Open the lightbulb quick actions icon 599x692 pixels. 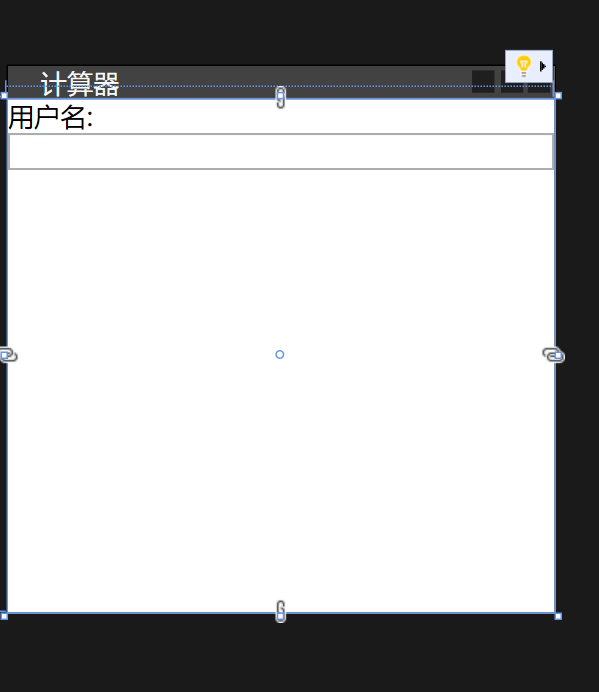coord(524,67)
